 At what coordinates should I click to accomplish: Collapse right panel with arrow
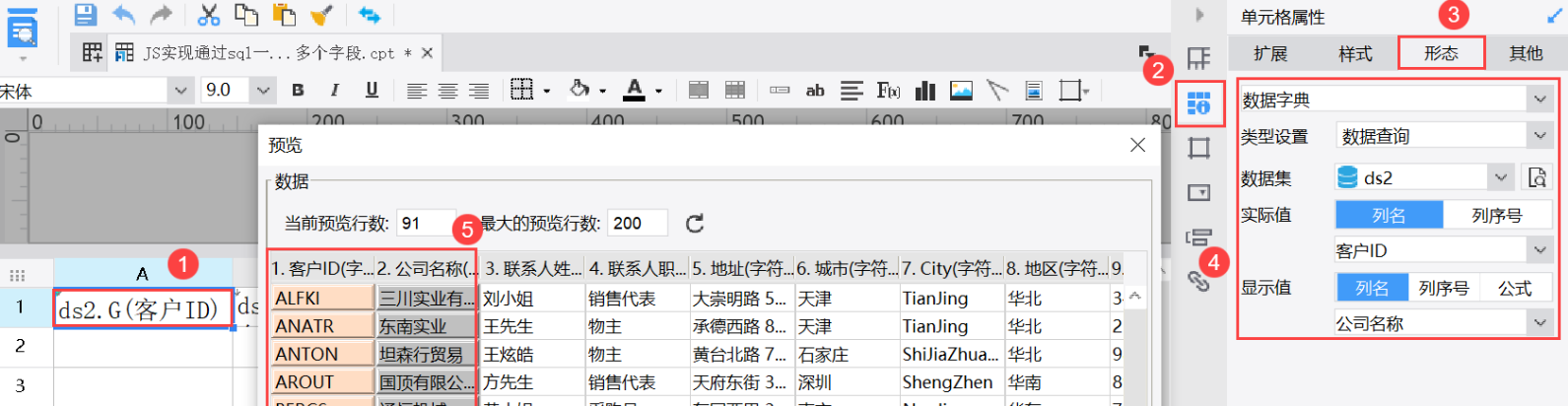(1199, 15)
